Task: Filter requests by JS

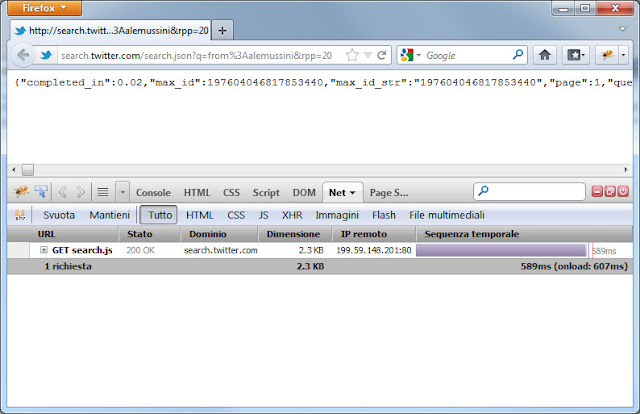Action: [263, 215]
